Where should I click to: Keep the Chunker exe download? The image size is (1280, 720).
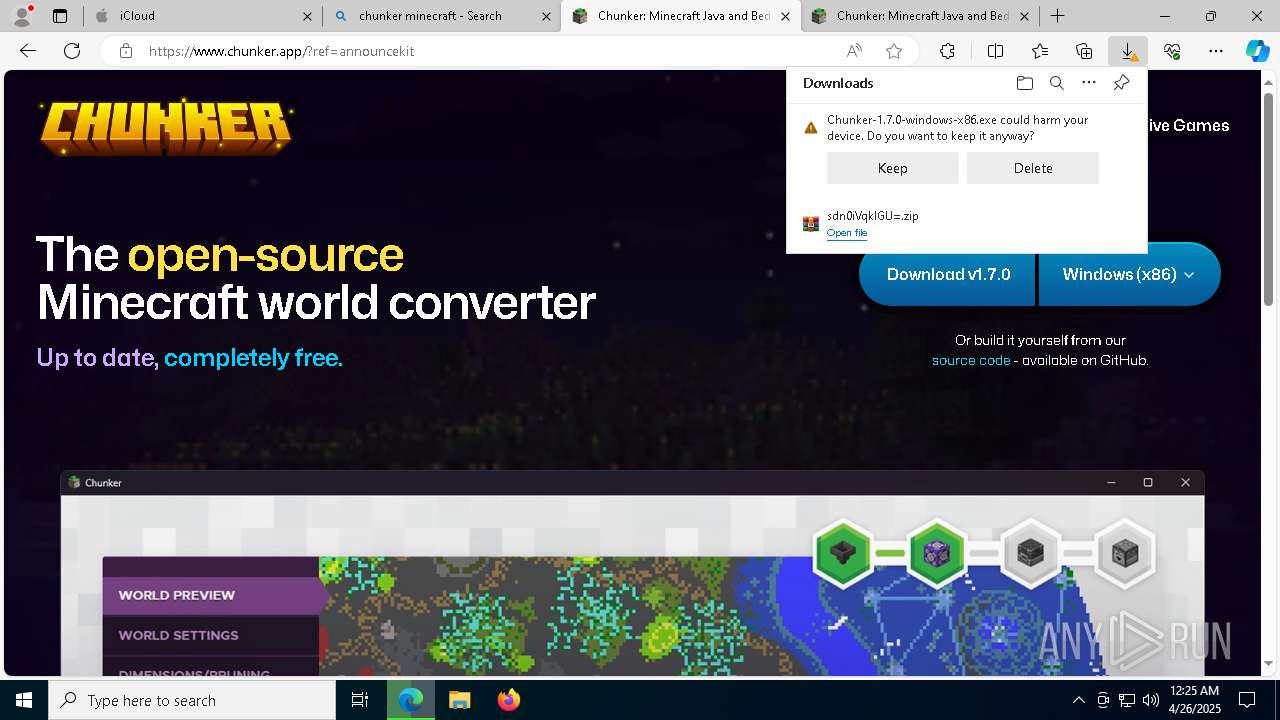(x=893, y=168)
